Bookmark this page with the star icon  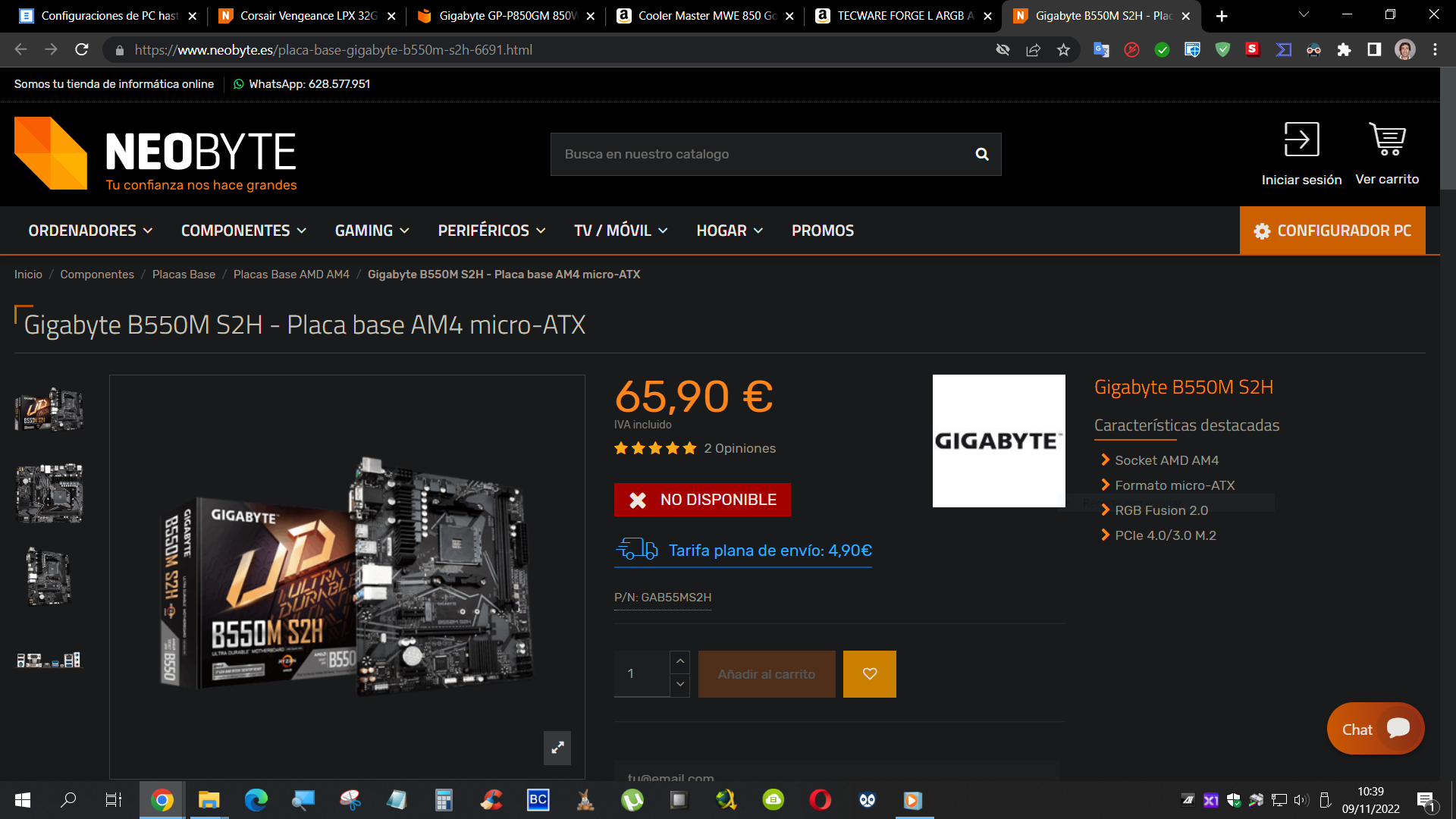pyautogui.click(x=1063, y=50)
